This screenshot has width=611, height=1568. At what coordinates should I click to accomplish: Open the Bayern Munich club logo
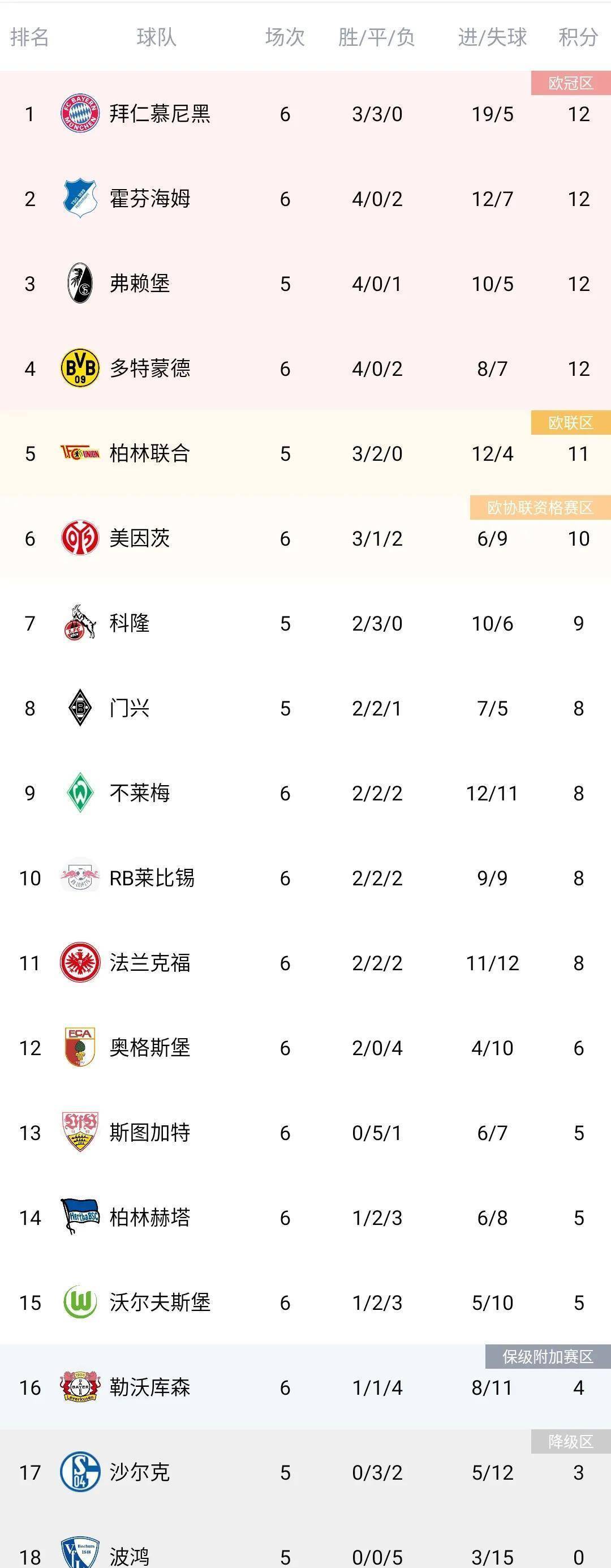[80, 113]
